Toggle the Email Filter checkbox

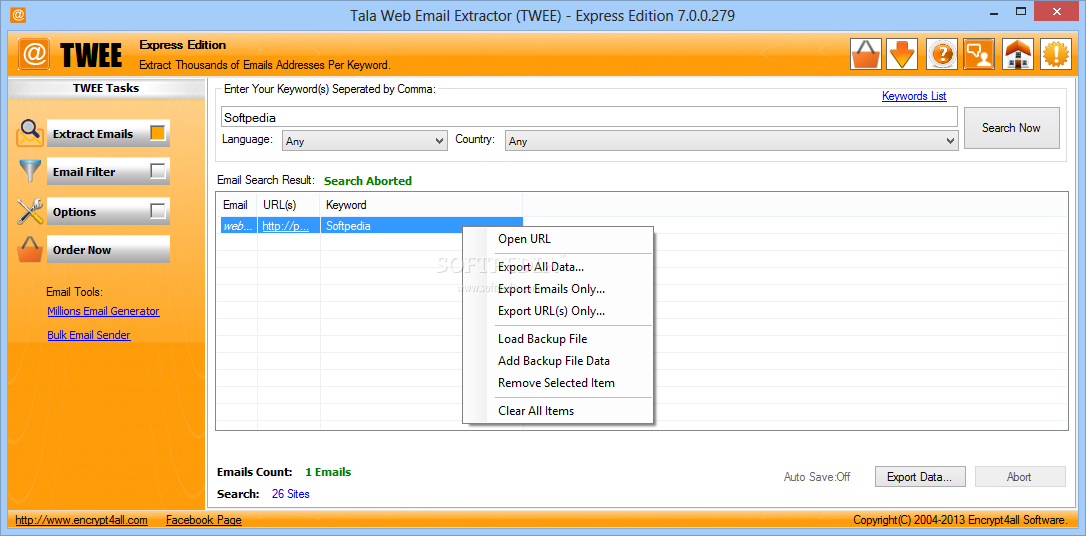(158, 171)
